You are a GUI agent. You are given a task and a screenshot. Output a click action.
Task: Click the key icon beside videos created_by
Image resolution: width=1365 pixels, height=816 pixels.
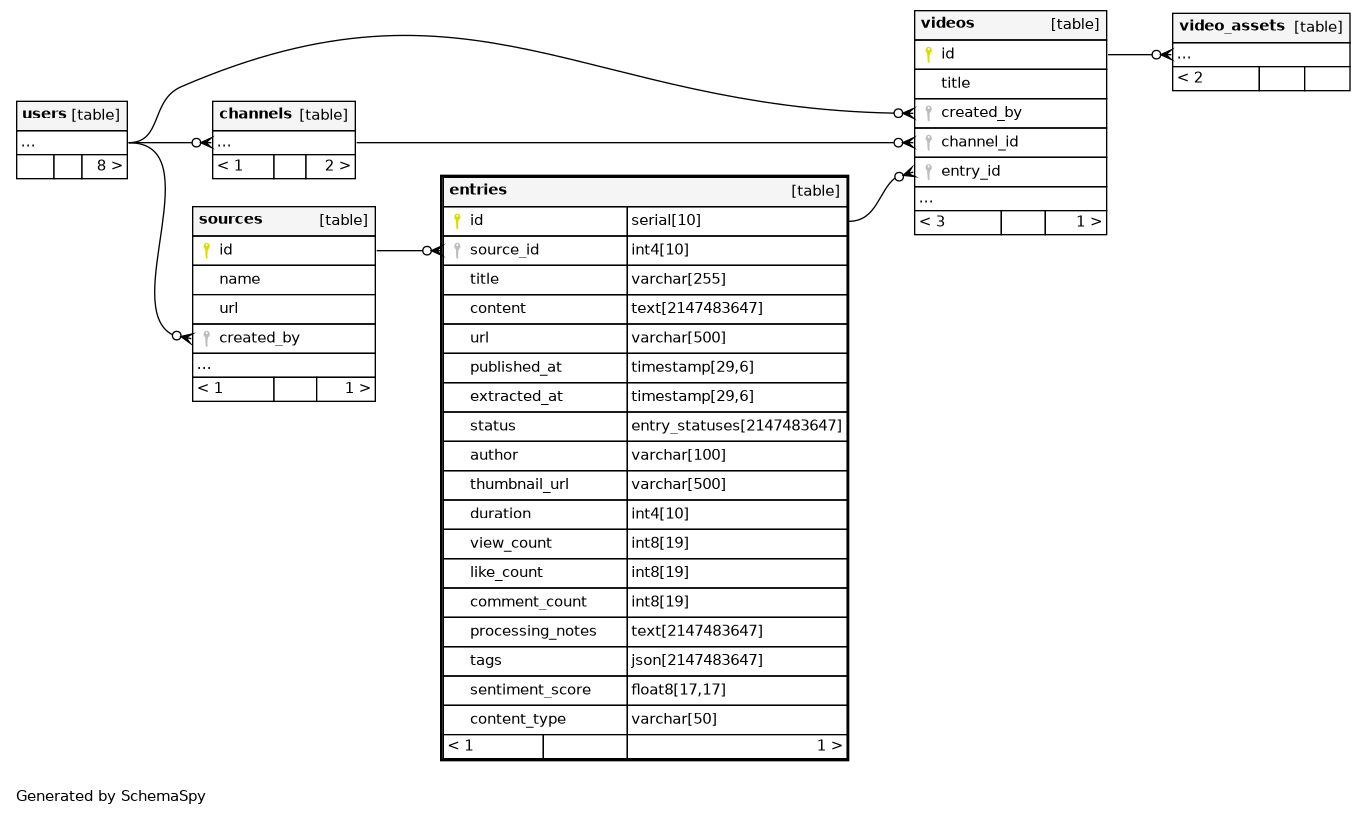coord(928,113)
